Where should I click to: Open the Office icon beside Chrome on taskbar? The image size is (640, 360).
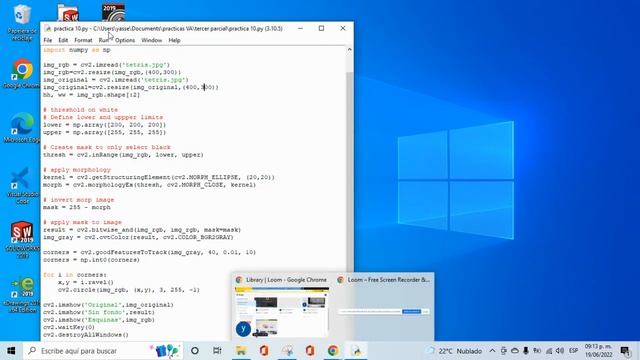pyautogui.click(x=310, y=351)
